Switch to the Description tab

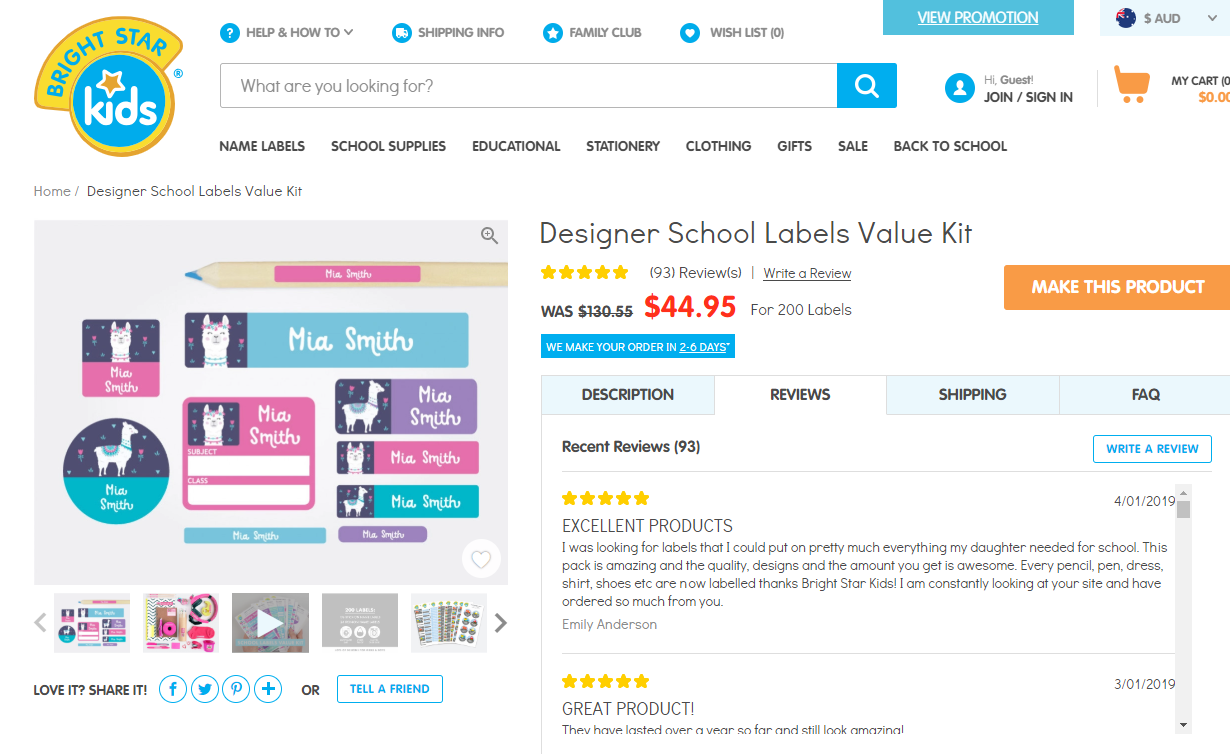click(628, 395)
